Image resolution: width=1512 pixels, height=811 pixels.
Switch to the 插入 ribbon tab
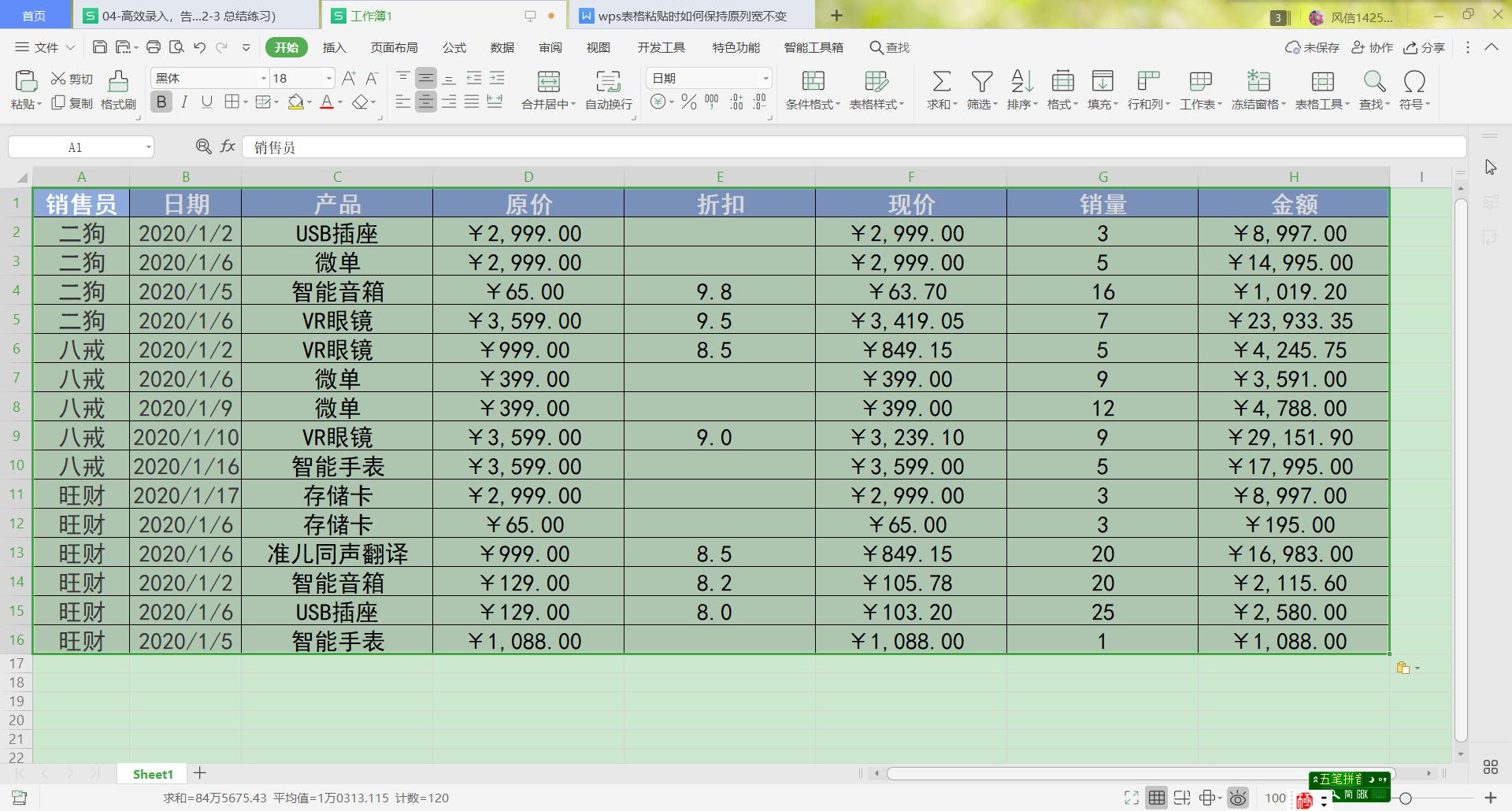click(x=334, y=47)
